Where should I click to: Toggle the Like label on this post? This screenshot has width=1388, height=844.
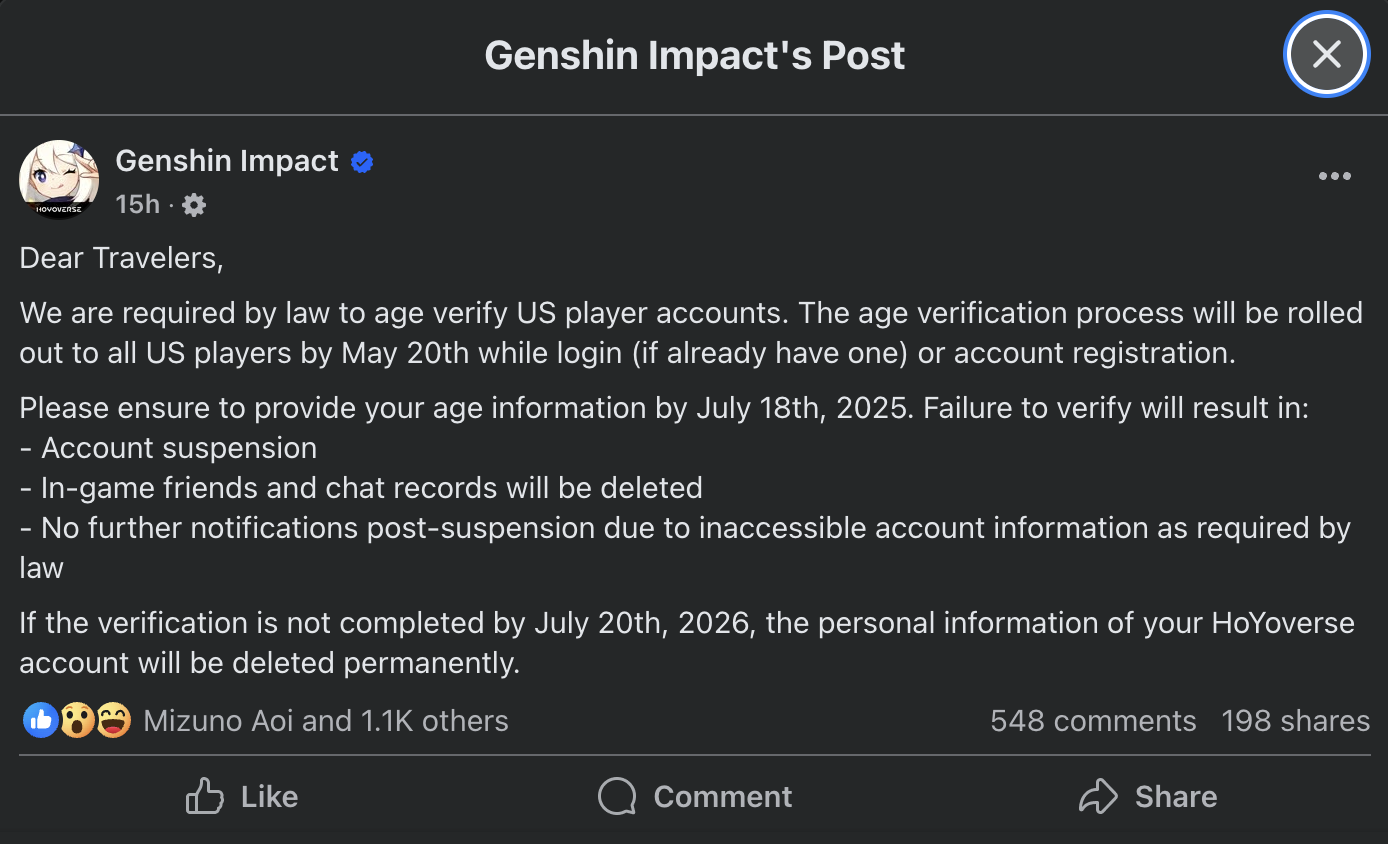270,797
